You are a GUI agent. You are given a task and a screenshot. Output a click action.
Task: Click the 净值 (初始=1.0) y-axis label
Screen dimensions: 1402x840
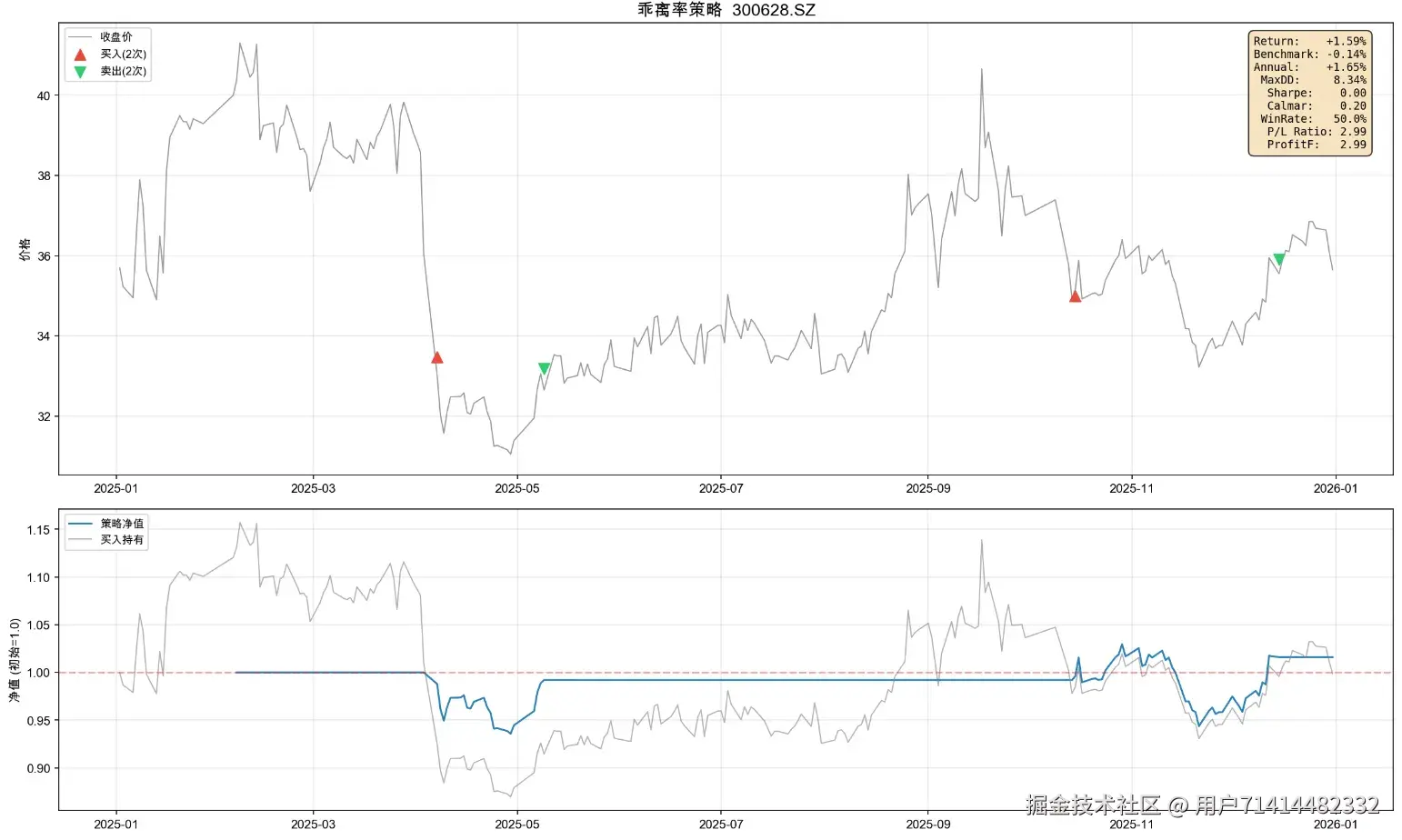tap(15, 660)
